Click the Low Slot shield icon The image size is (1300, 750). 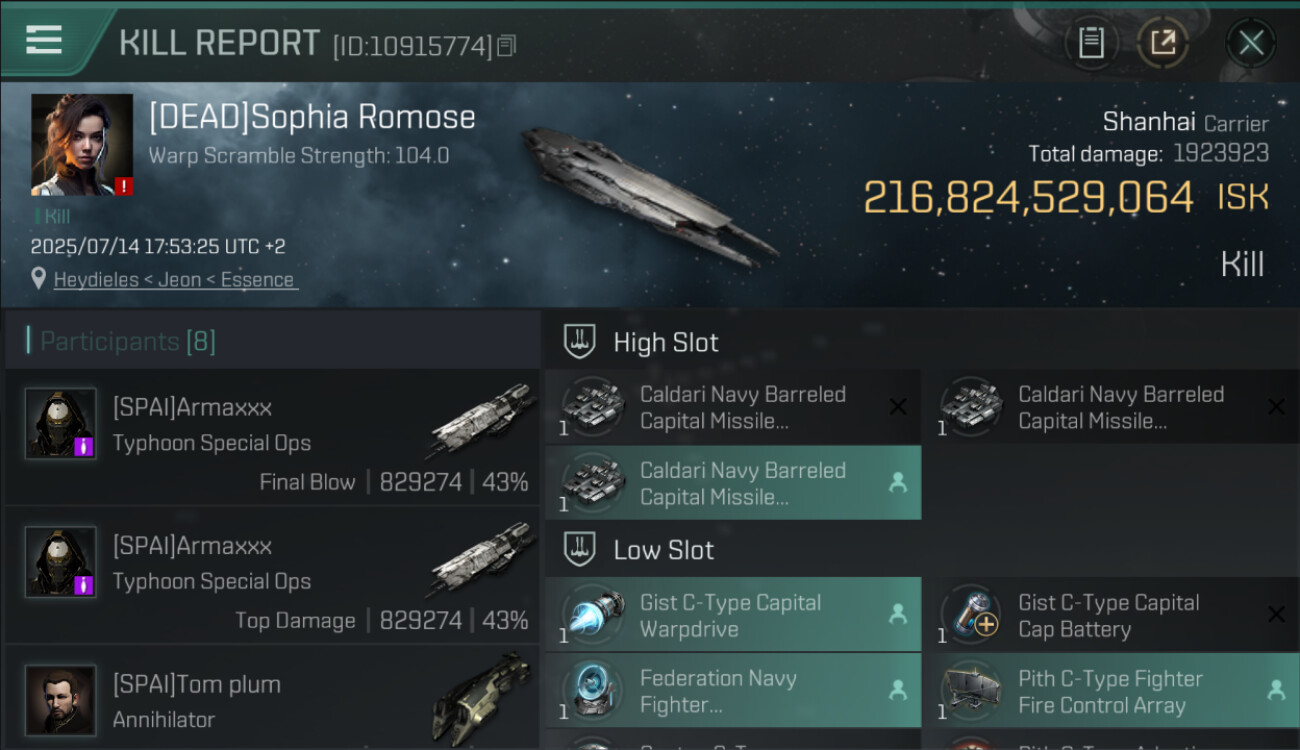581,550
